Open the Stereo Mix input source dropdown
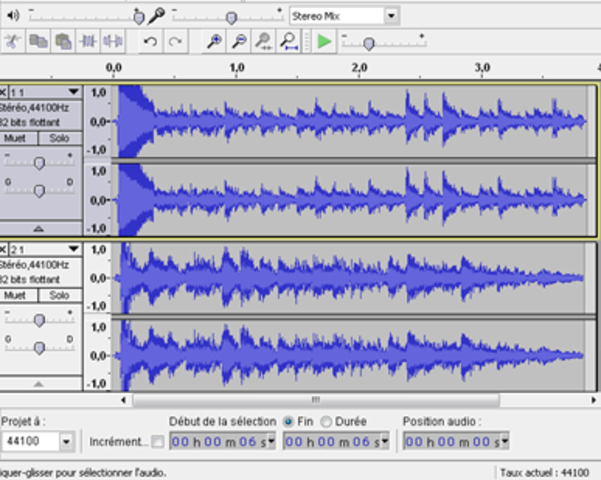Viewport: 601px width, 480px height. pyautogui.click(x=391, y=16)
